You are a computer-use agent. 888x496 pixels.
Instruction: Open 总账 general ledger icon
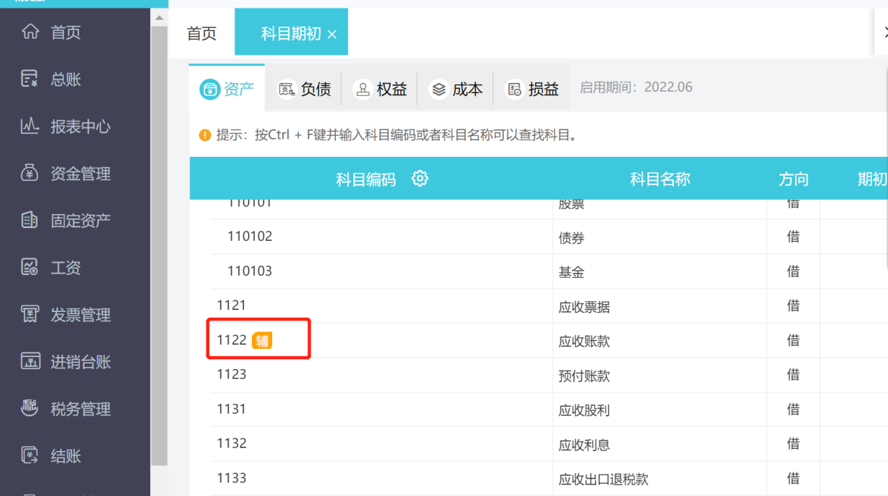click(30, 80)
